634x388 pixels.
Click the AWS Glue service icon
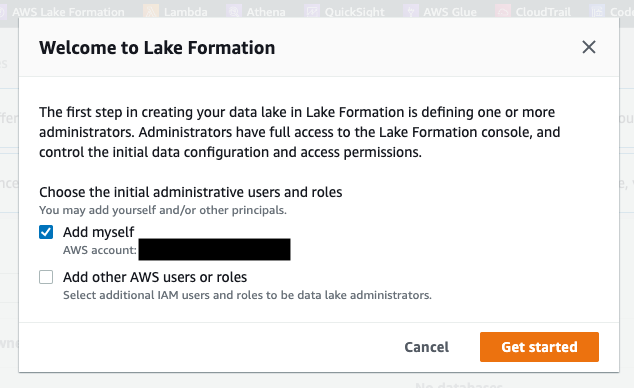[410, 12]
